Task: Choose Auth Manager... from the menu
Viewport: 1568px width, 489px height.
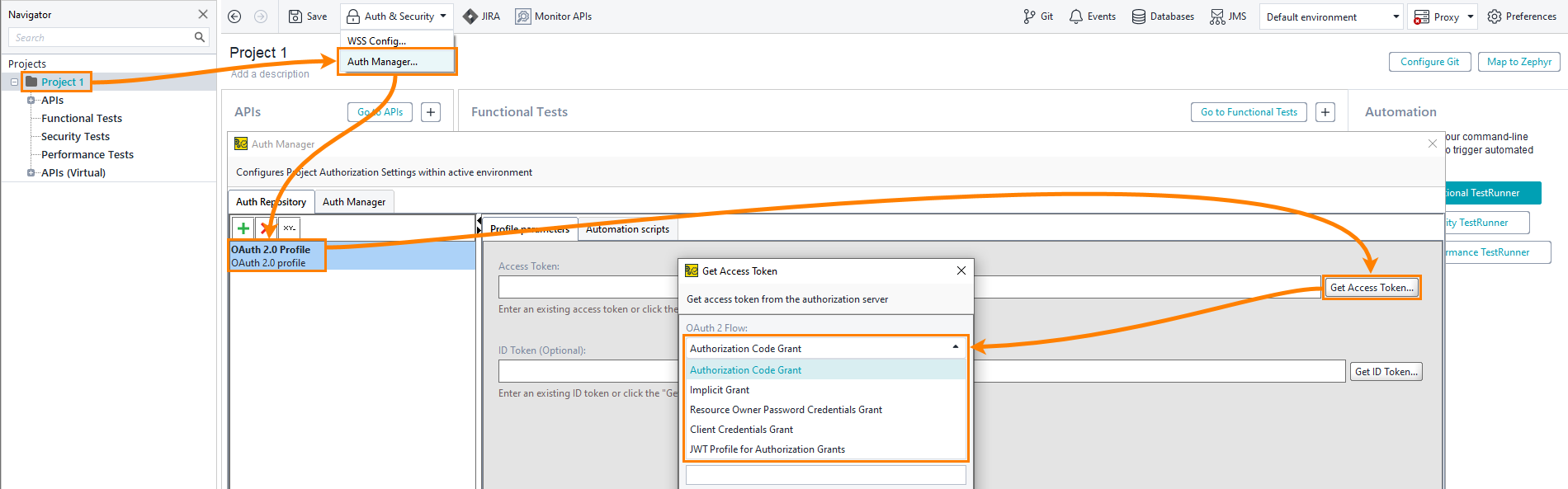Action: [397, 62]
